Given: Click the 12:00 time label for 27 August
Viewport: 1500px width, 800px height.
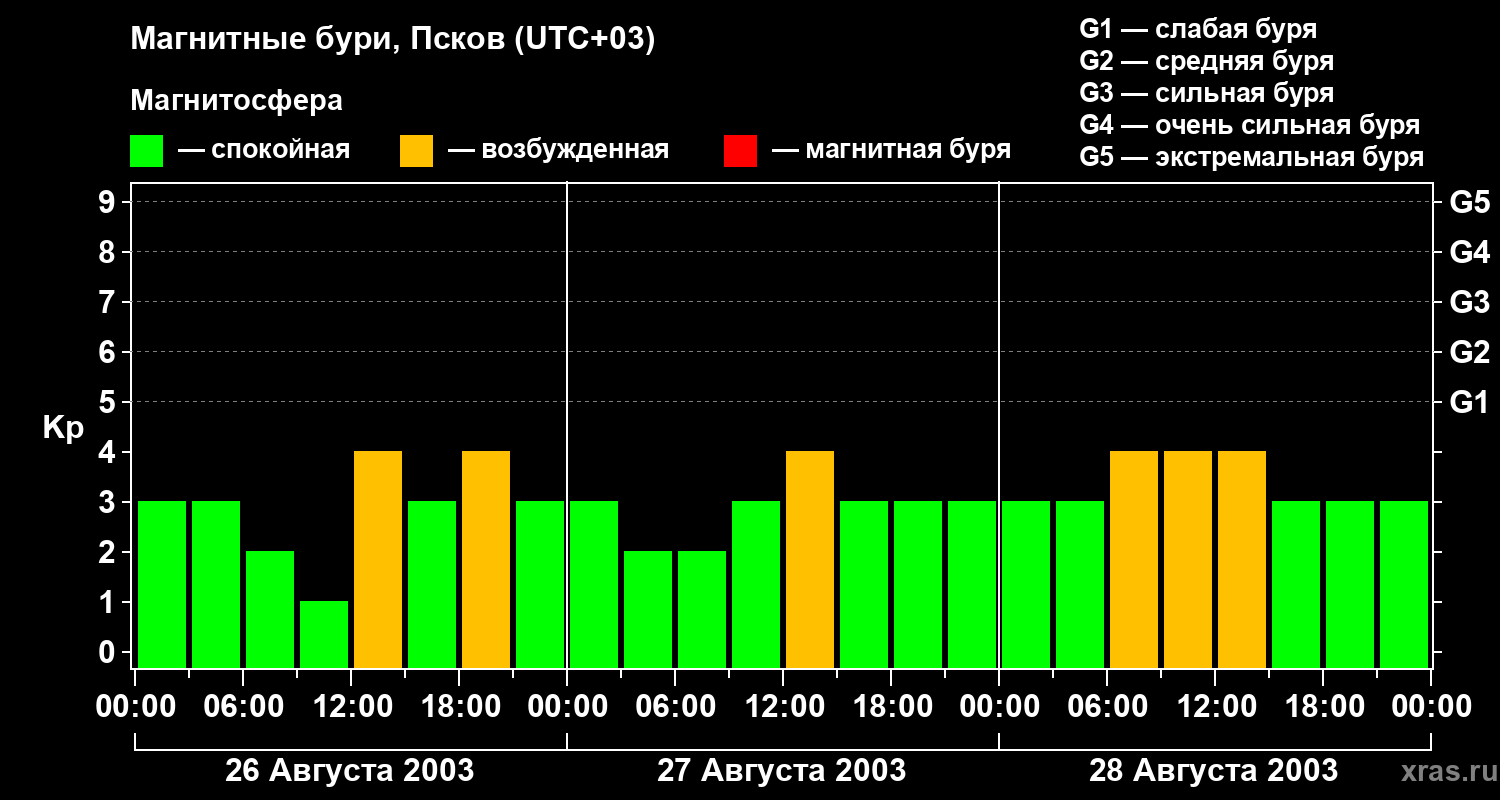Looking at the screenshot, I should (x=783, y=707).
